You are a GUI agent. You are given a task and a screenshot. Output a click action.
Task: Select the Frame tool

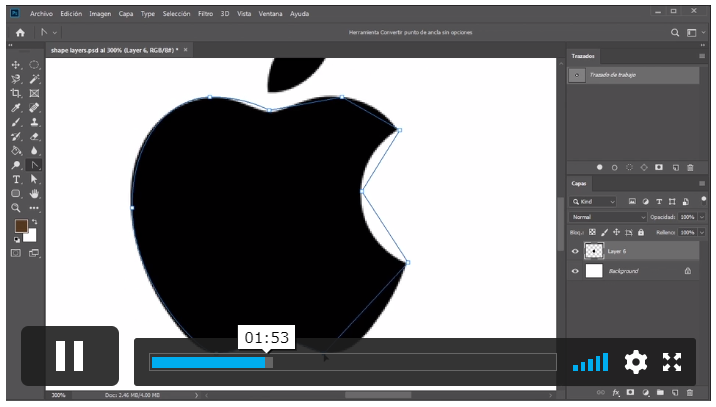coord(34,93)
